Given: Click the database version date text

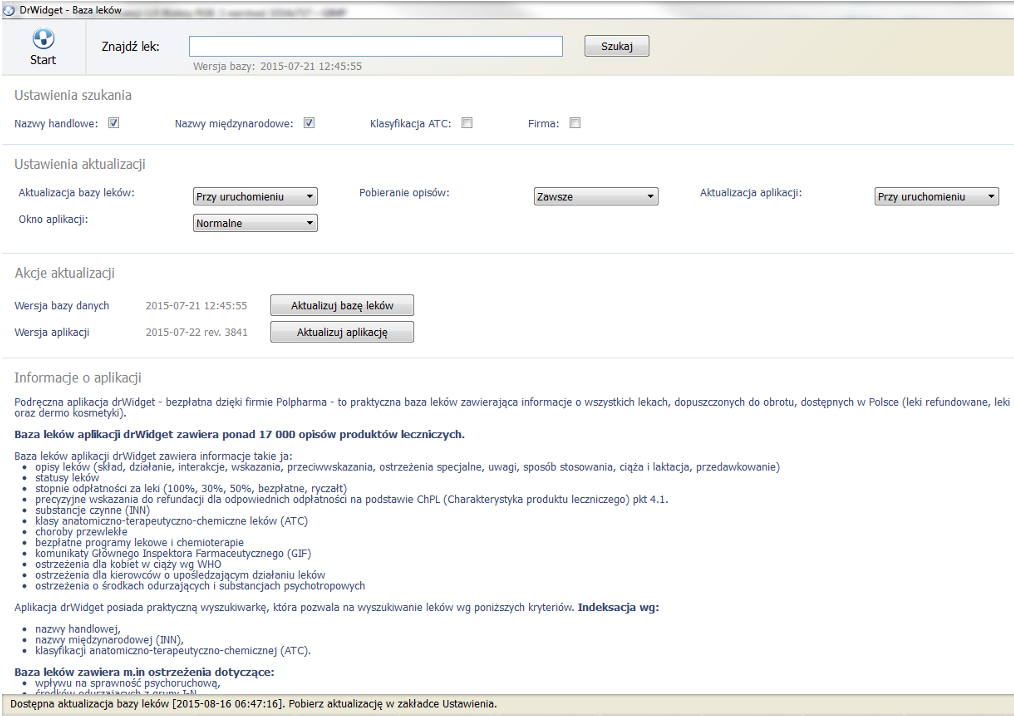Looking at the screenshot, I should [x=196, y=306].
